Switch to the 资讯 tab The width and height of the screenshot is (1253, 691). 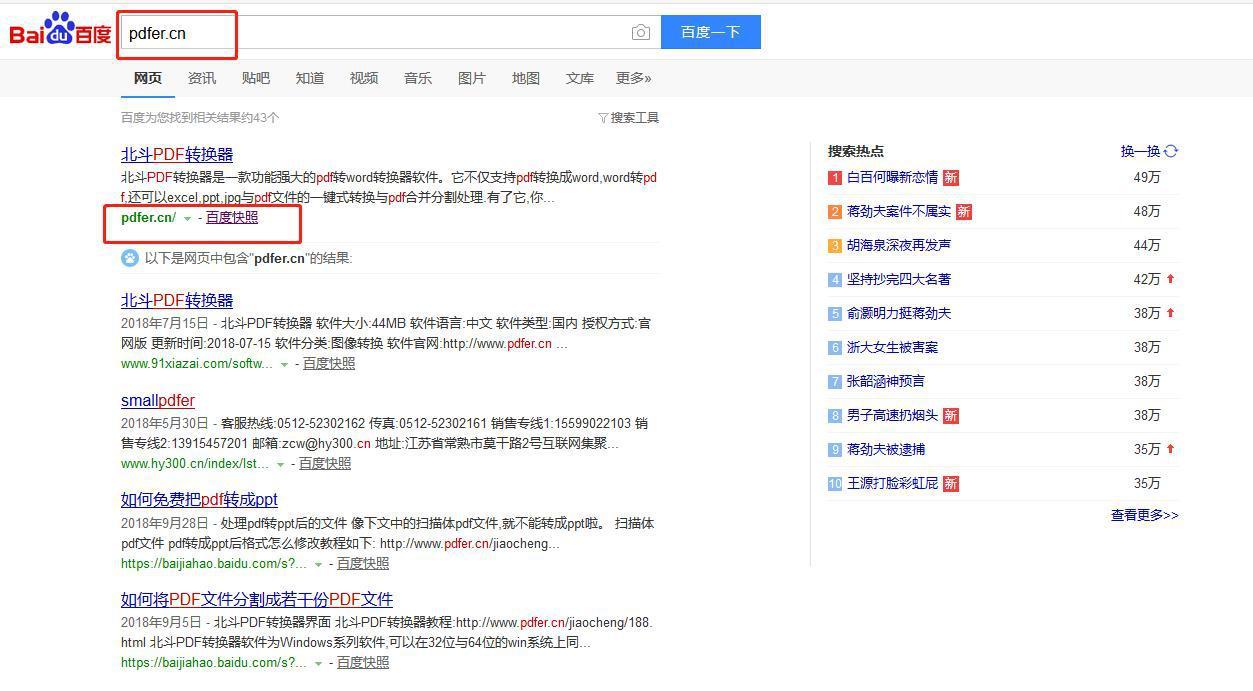coord(201,78)
